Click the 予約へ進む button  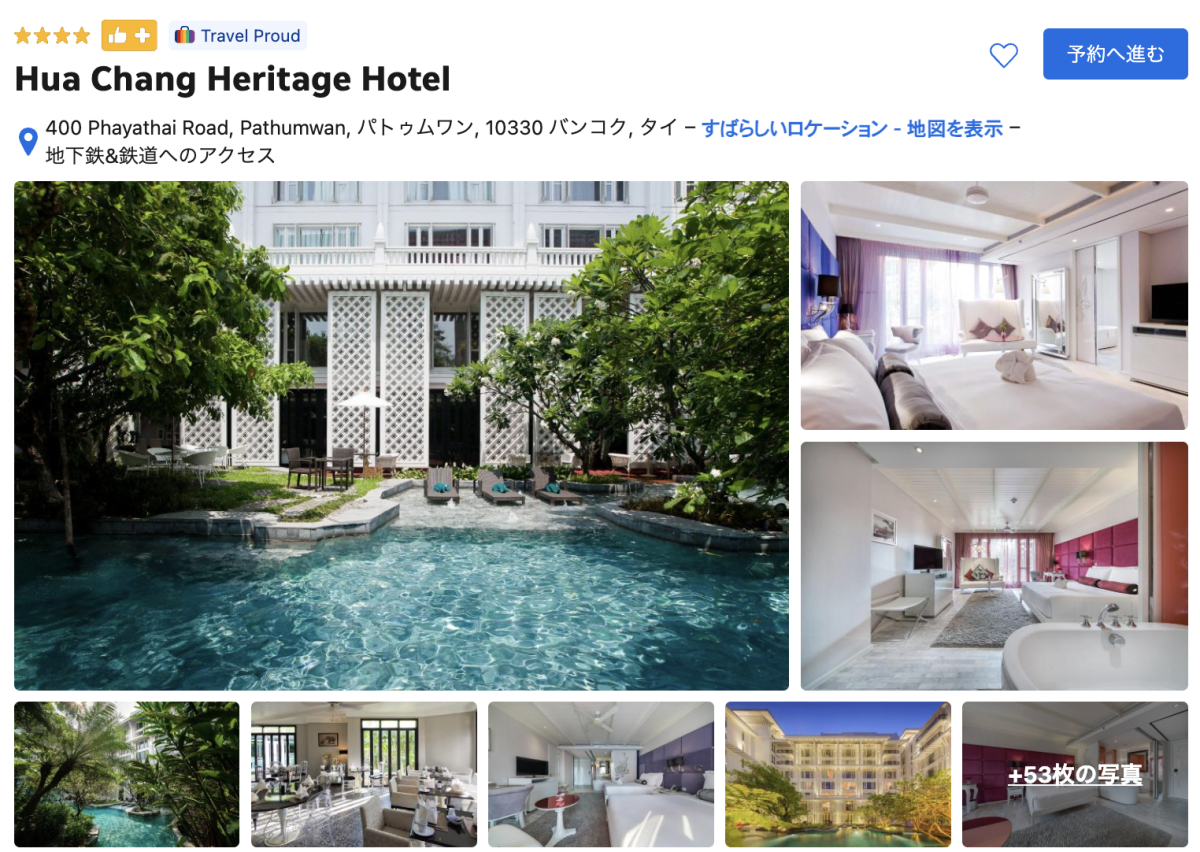pos(1115,54)
